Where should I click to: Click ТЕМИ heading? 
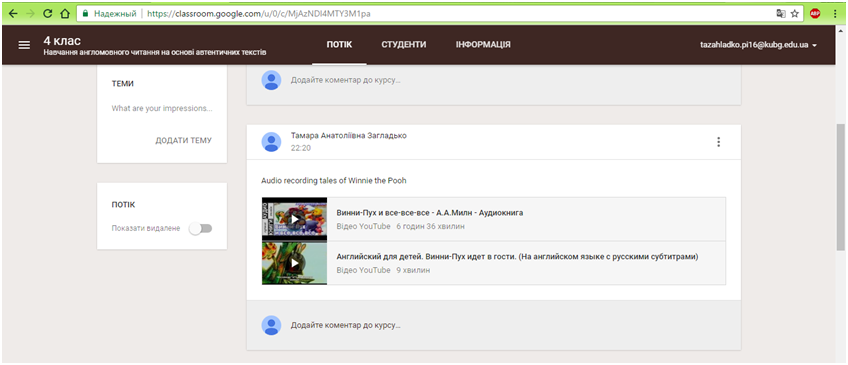pos(122,84)
